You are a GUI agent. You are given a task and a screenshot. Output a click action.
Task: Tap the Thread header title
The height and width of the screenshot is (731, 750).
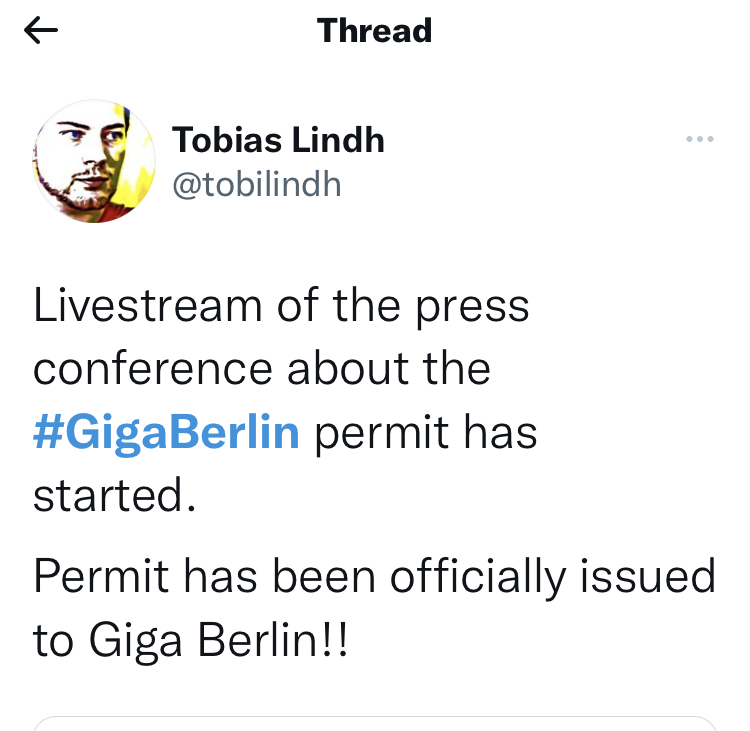click(x=374, y=31)
